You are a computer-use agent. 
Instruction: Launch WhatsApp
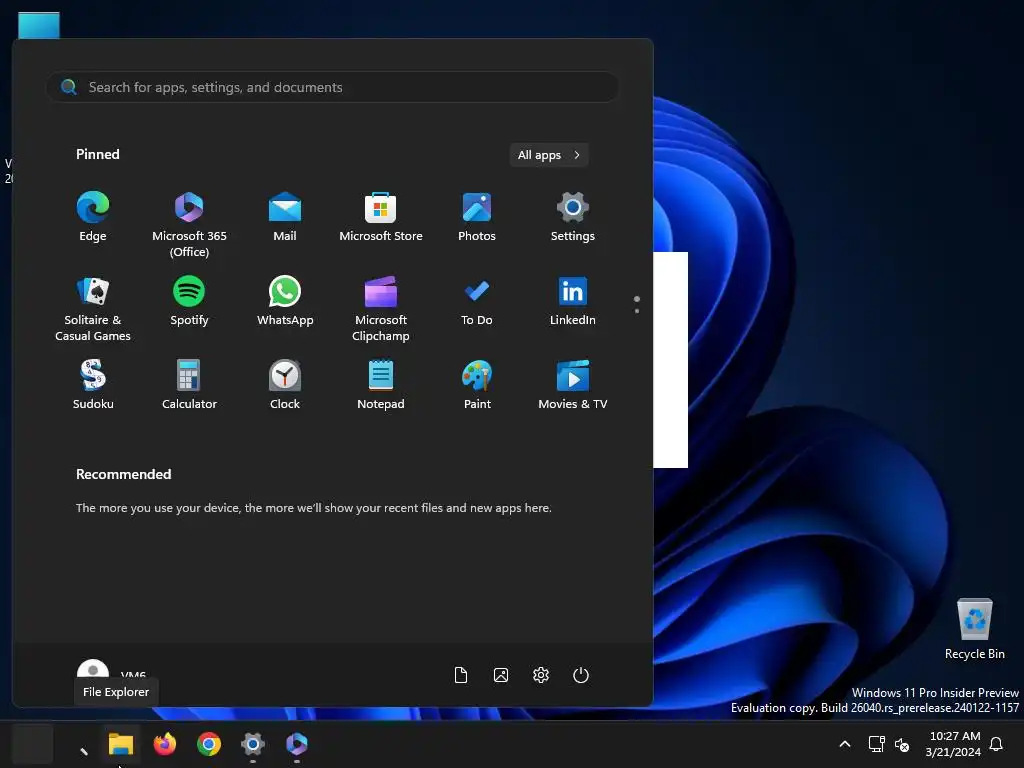[x=285, y=301]
